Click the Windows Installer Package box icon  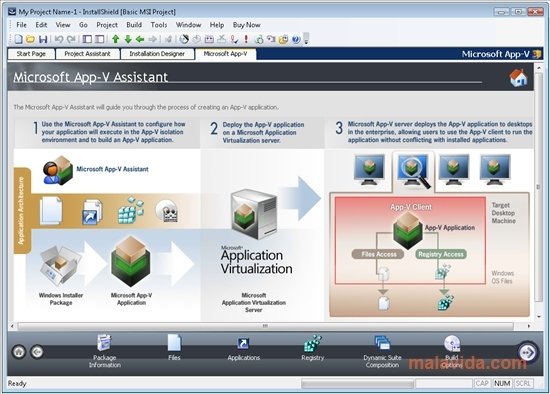pyautogui.click(x=60, y=266)
